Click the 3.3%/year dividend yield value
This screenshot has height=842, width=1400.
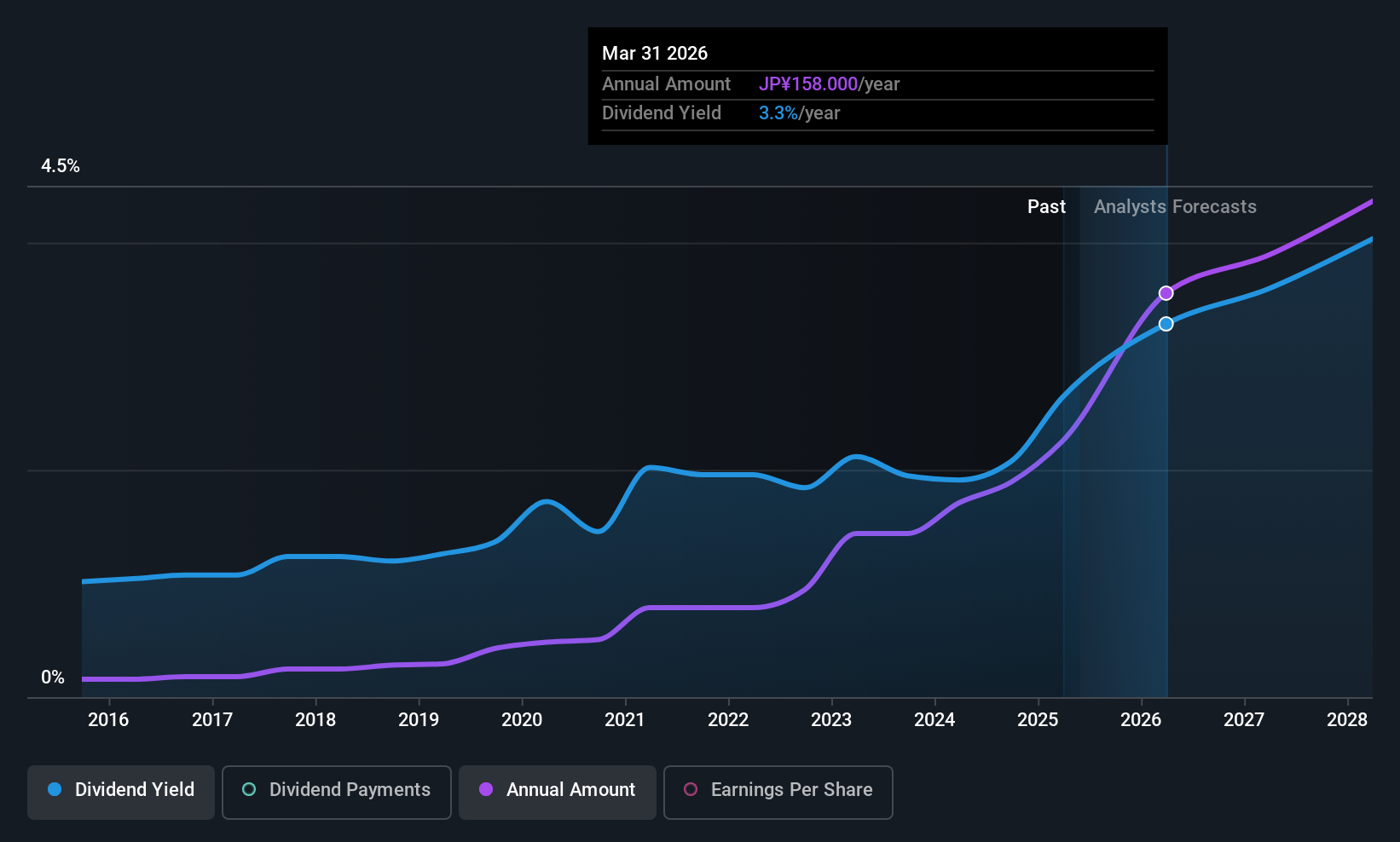(x=800, y=113)
